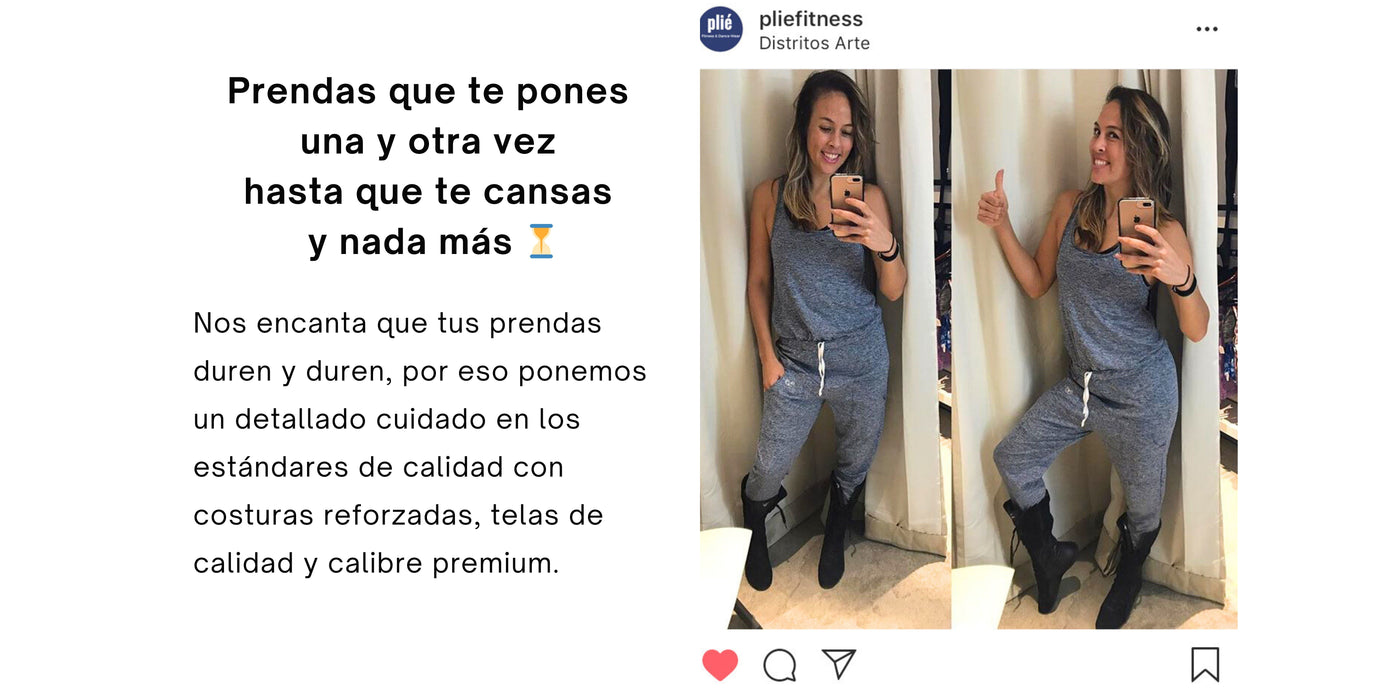Click paragraph line 'Nos encanta que tus prendas'
The width and height of the screenshot is (1400, 700).
[397, 323]
